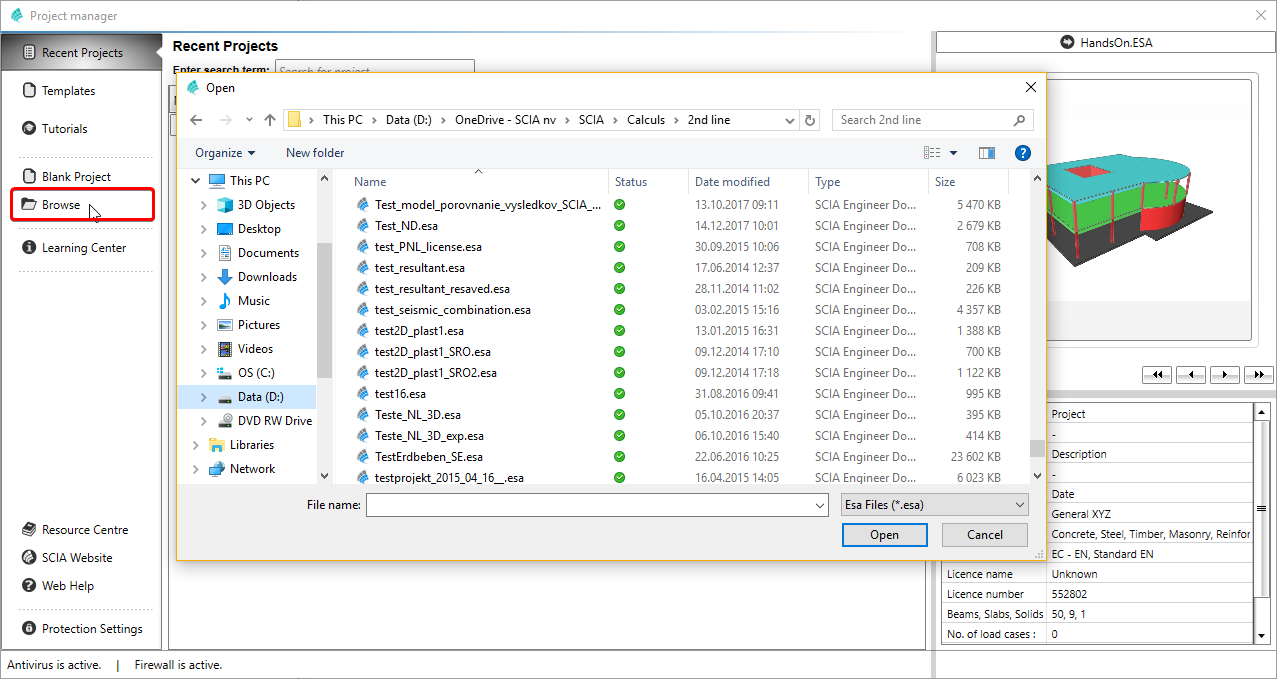Toggle the preview pane icon

987,153
